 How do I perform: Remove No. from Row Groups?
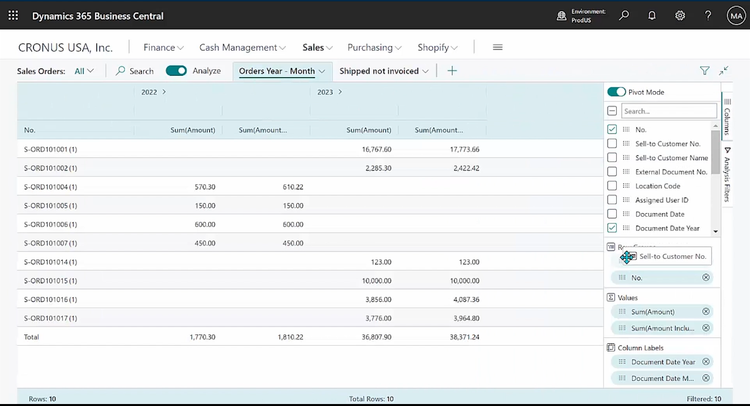pos(706,277)
